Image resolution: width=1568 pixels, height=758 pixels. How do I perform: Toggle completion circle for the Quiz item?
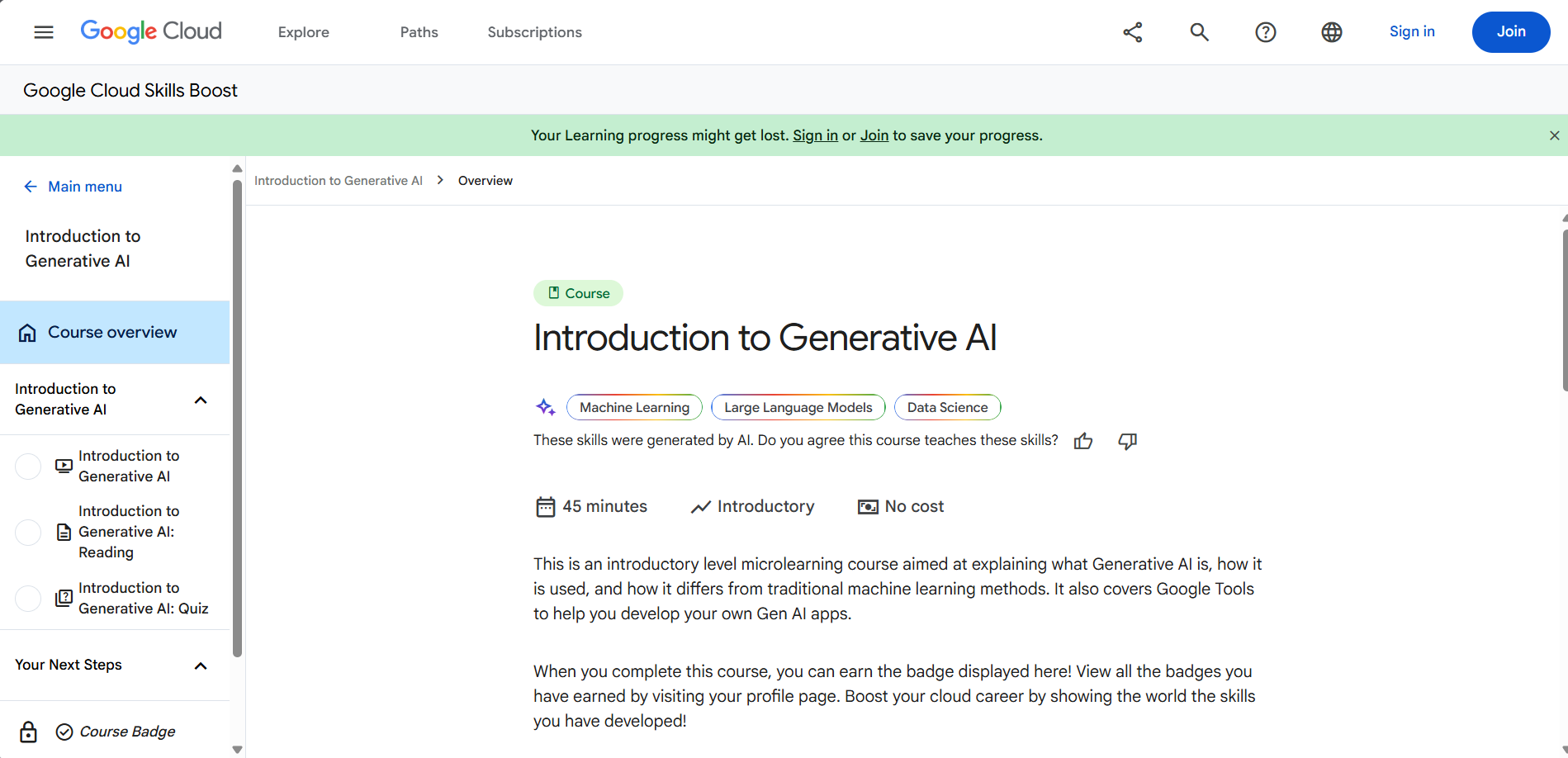tap(28, 598)
